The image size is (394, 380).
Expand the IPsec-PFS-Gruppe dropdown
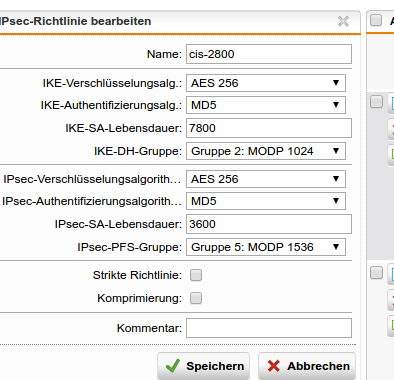click(266, 247)
